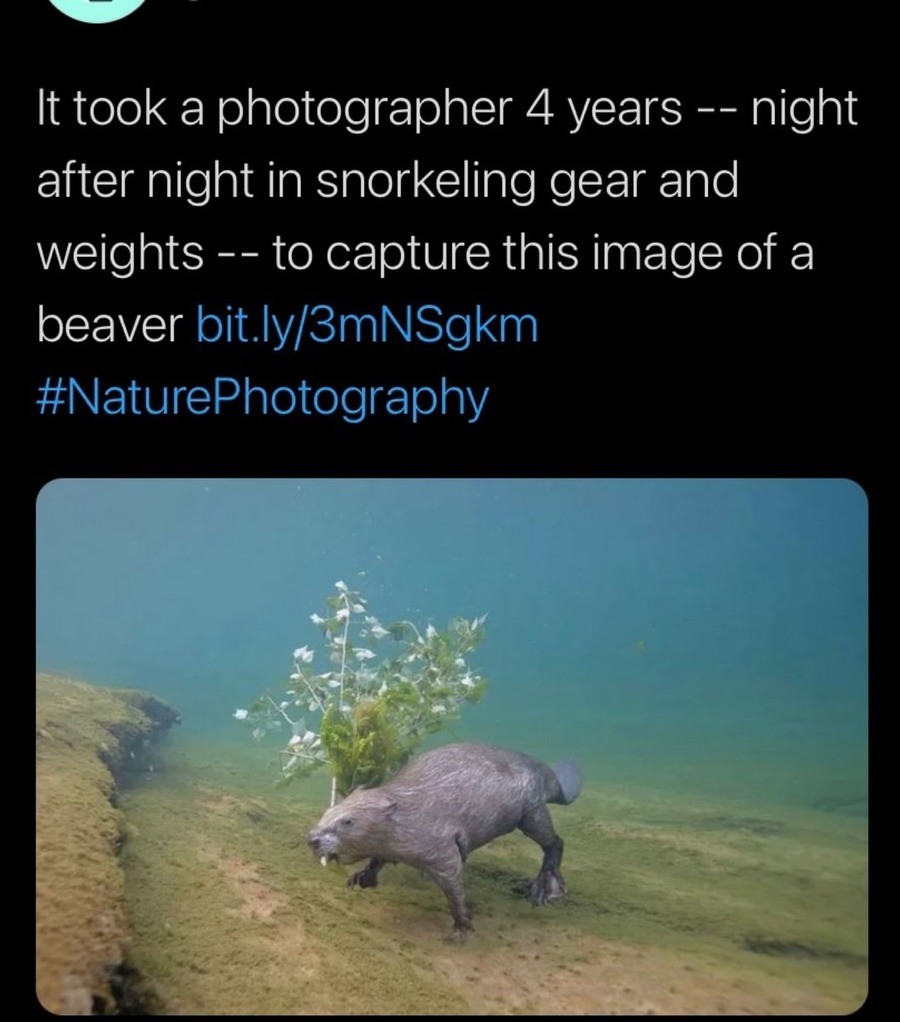
Task: Click the beaver's hind foot
Action: (545, 885)
